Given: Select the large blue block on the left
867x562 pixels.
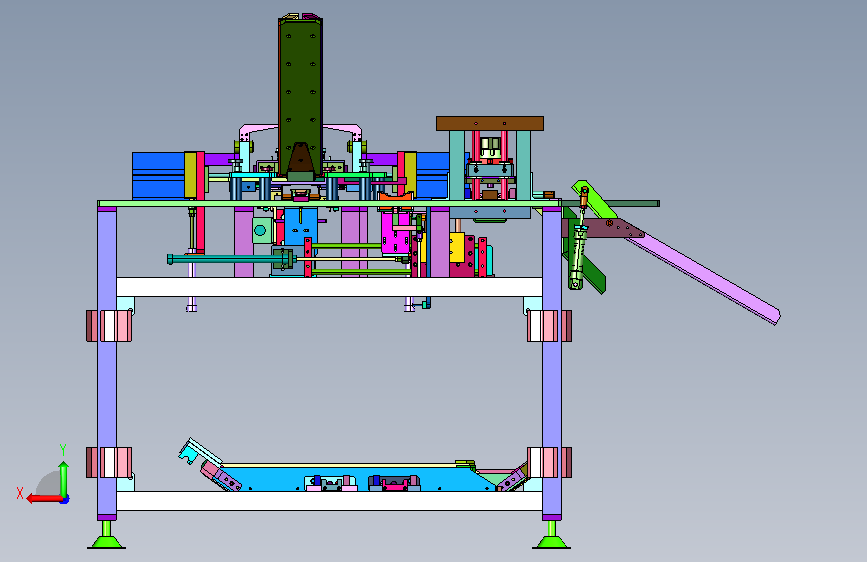Looking at the screenshot, I should pos(158,176).
